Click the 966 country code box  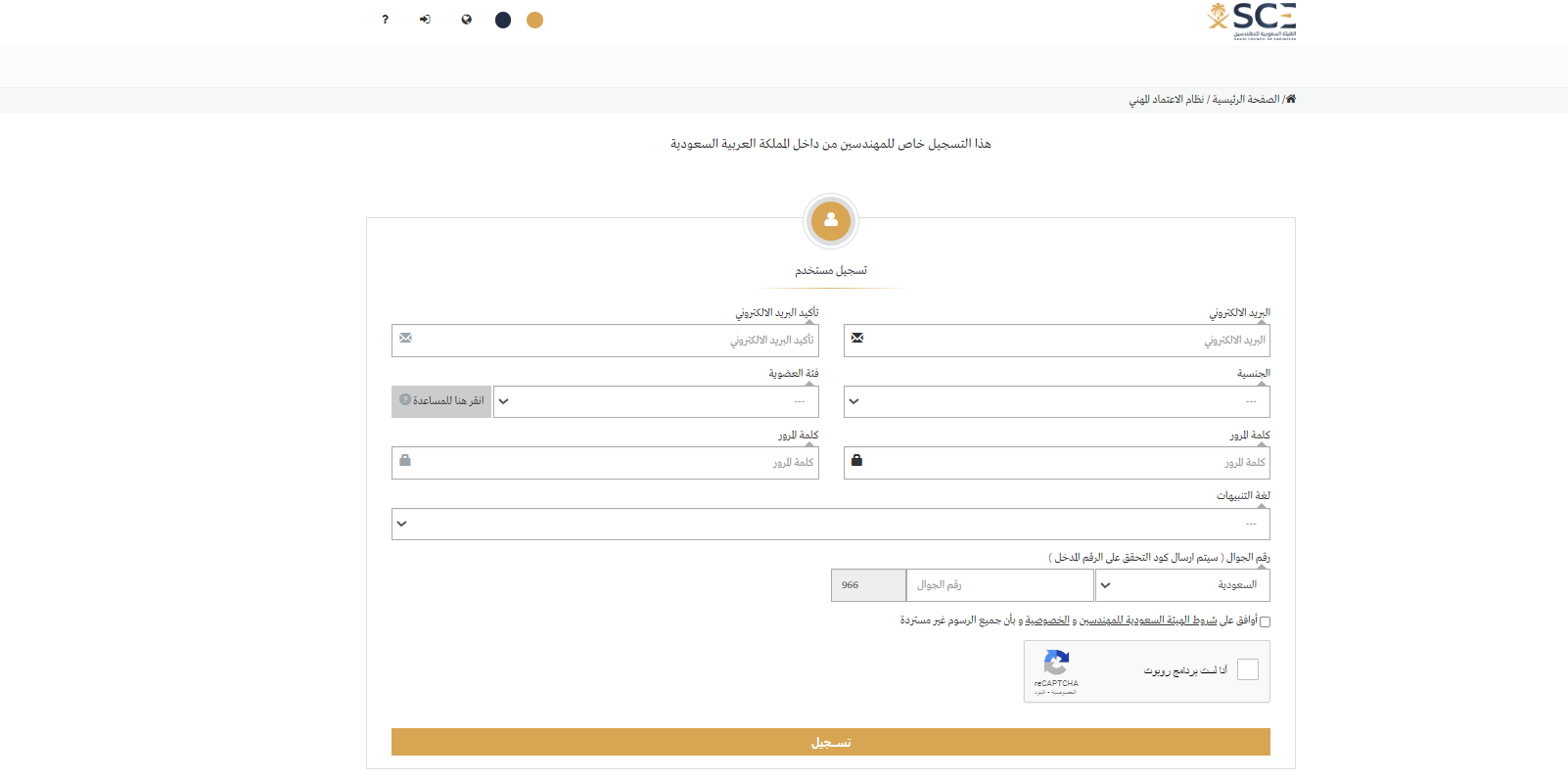868,585
